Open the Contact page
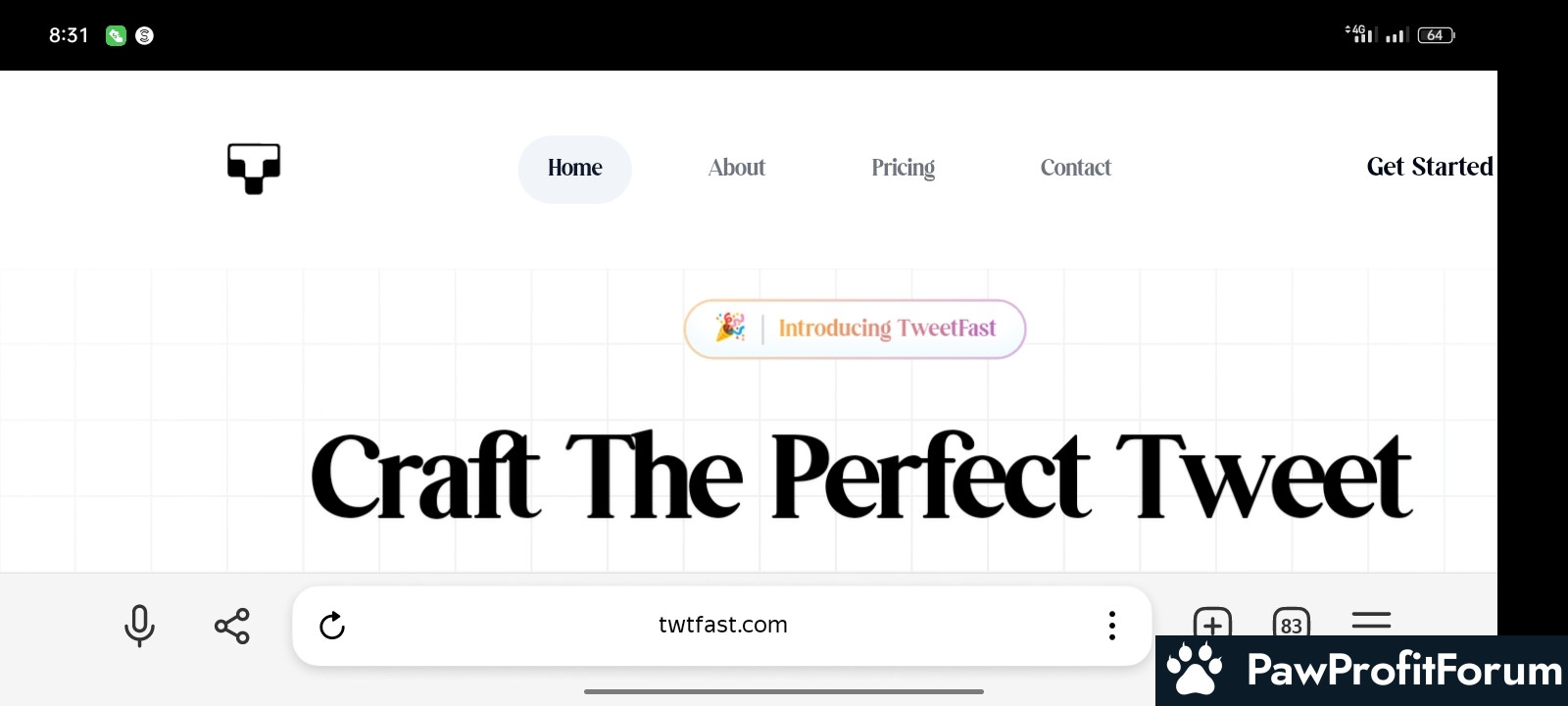The image size is (1568, 706). (1075, 168)
